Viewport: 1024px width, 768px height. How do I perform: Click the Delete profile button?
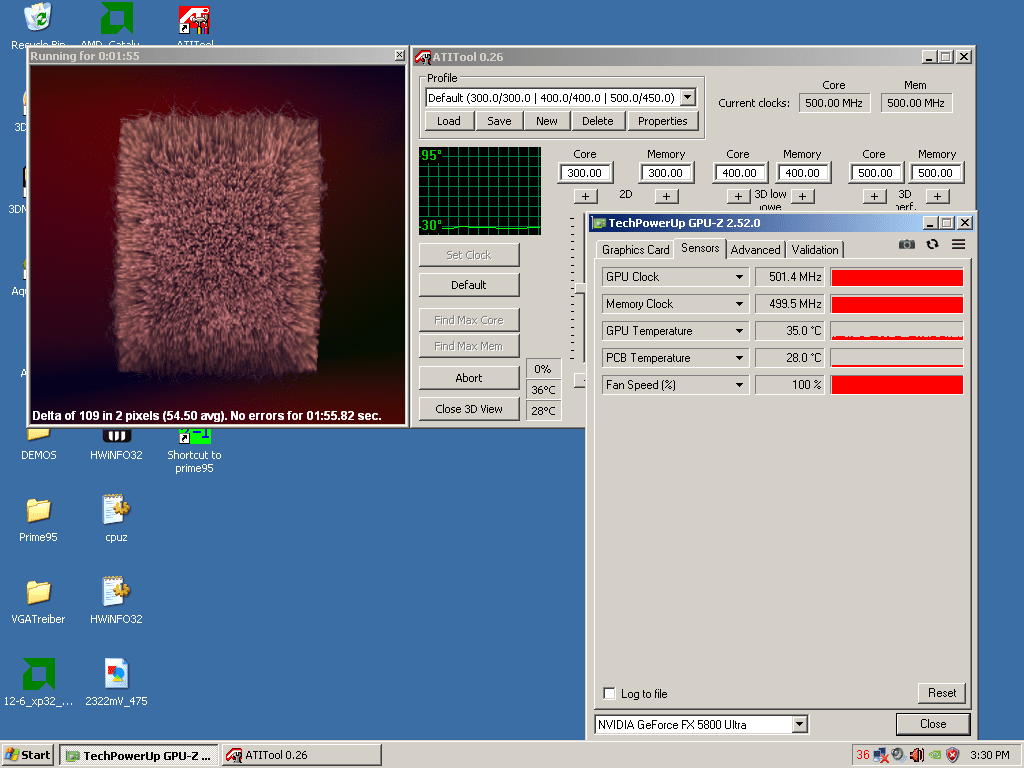598,121
